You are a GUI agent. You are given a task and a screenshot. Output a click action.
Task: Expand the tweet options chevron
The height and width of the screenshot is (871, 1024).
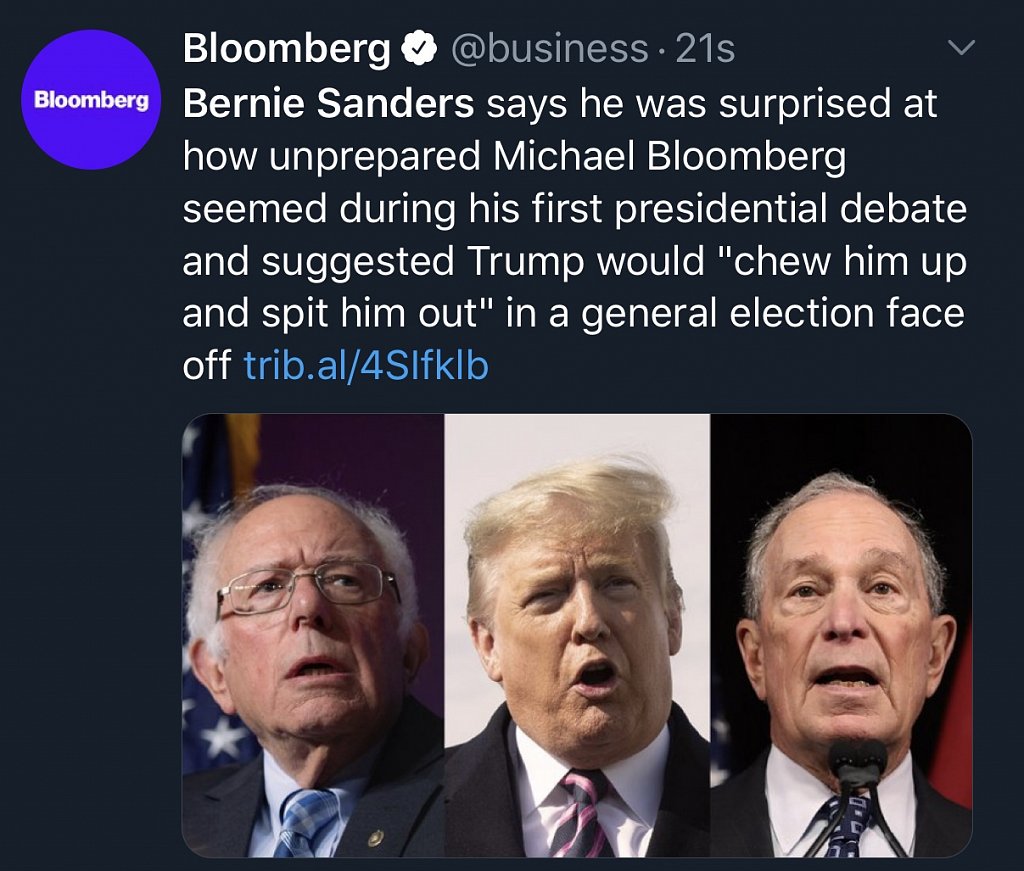[x=959, y=48]
